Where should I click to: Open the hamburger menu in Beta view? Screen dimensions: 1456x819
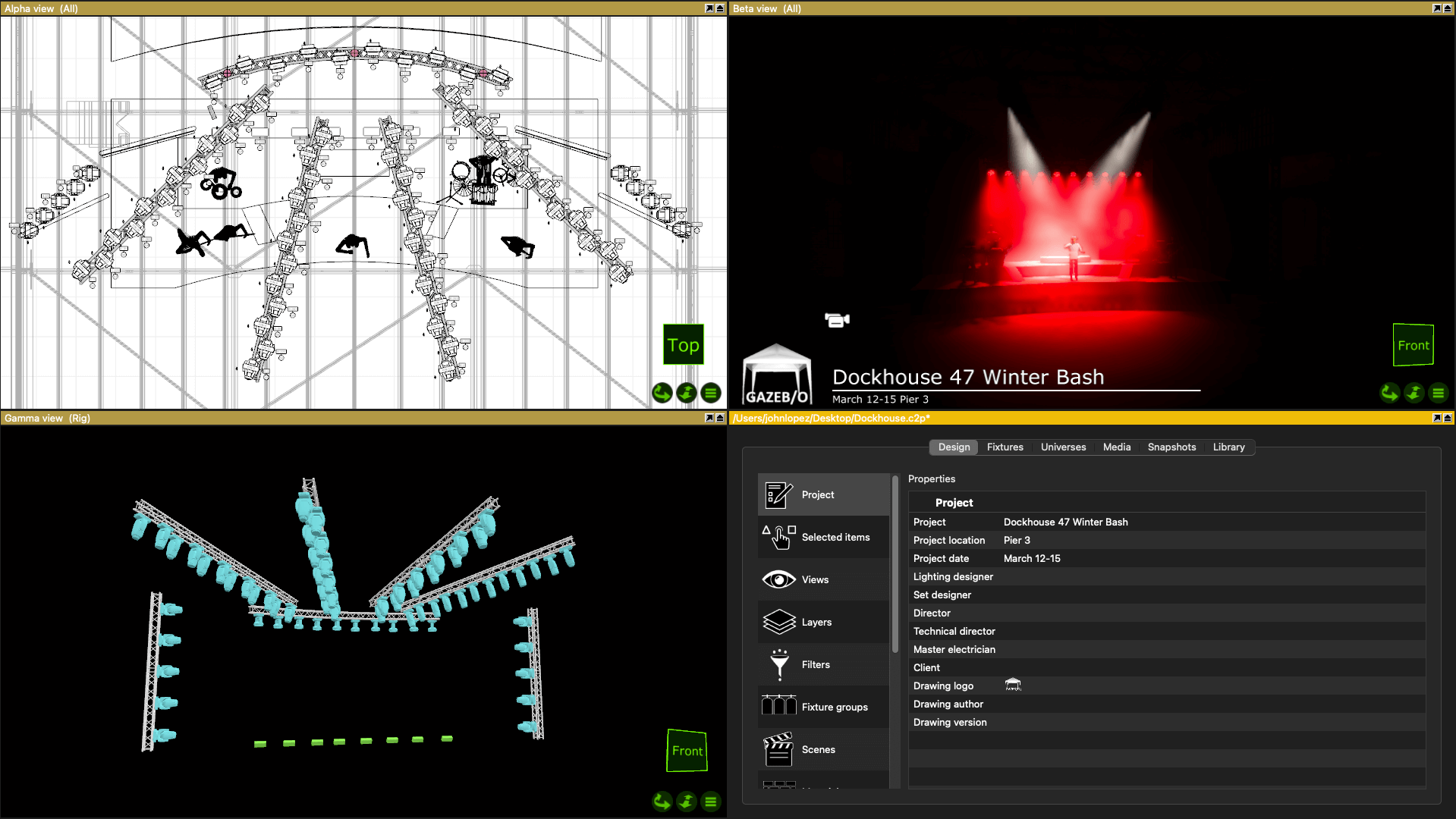click(x=1439, y=394)
